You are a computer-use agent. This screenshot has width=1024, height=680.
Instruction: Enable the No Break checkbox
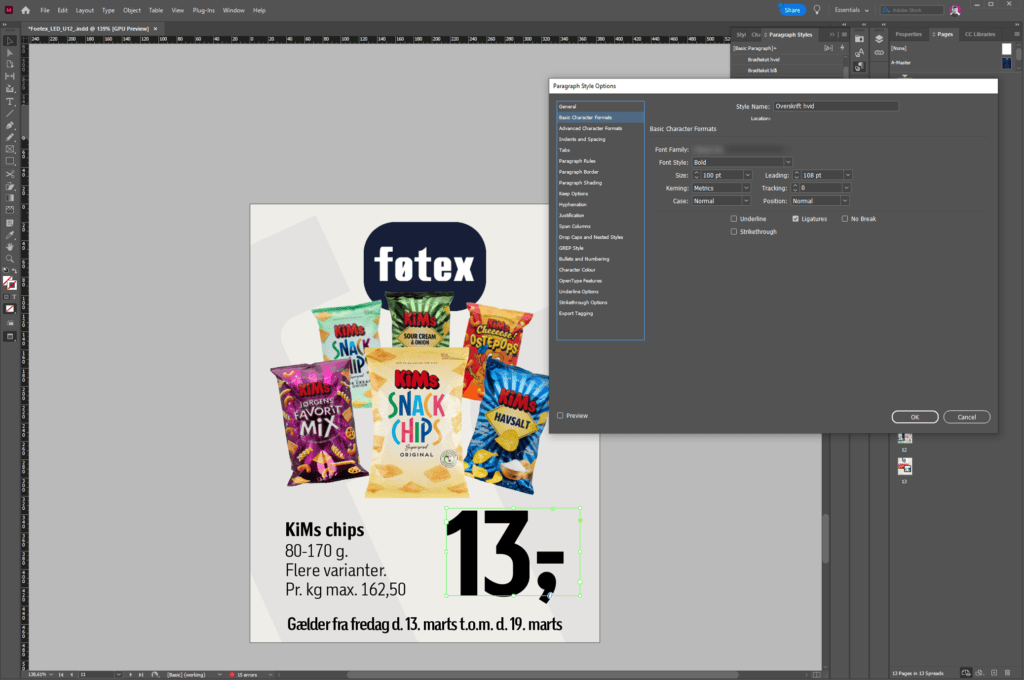pyautogui.click(x=844, y=219)
